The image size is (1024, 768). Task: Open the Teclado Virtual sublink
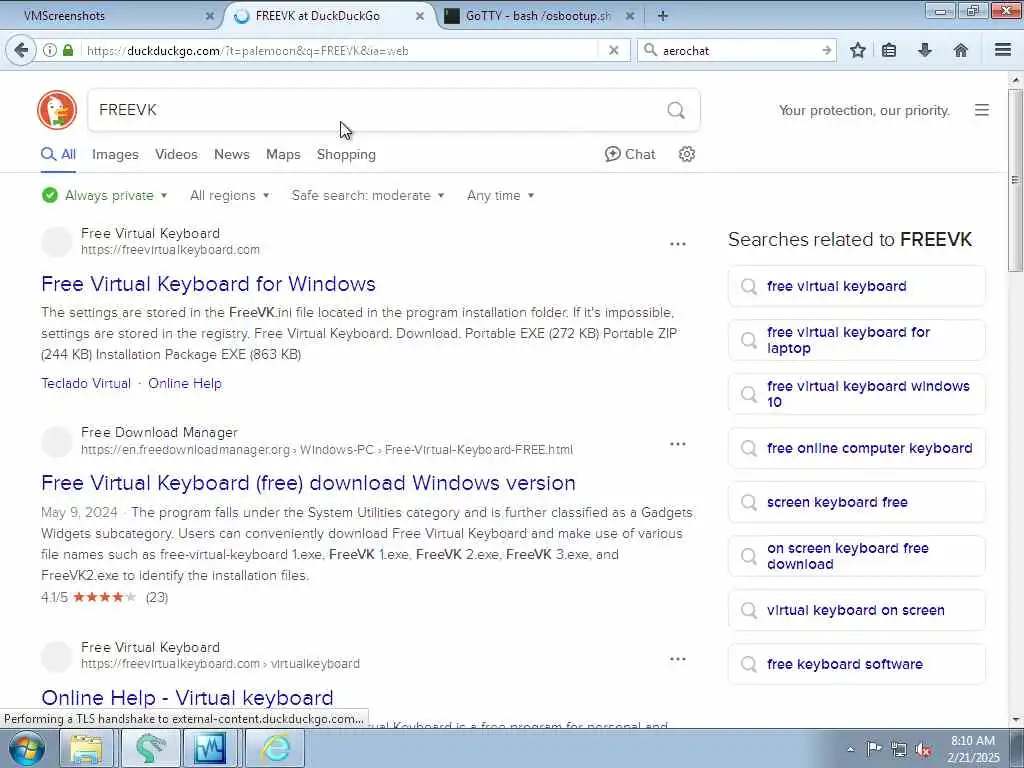point(86,383)
